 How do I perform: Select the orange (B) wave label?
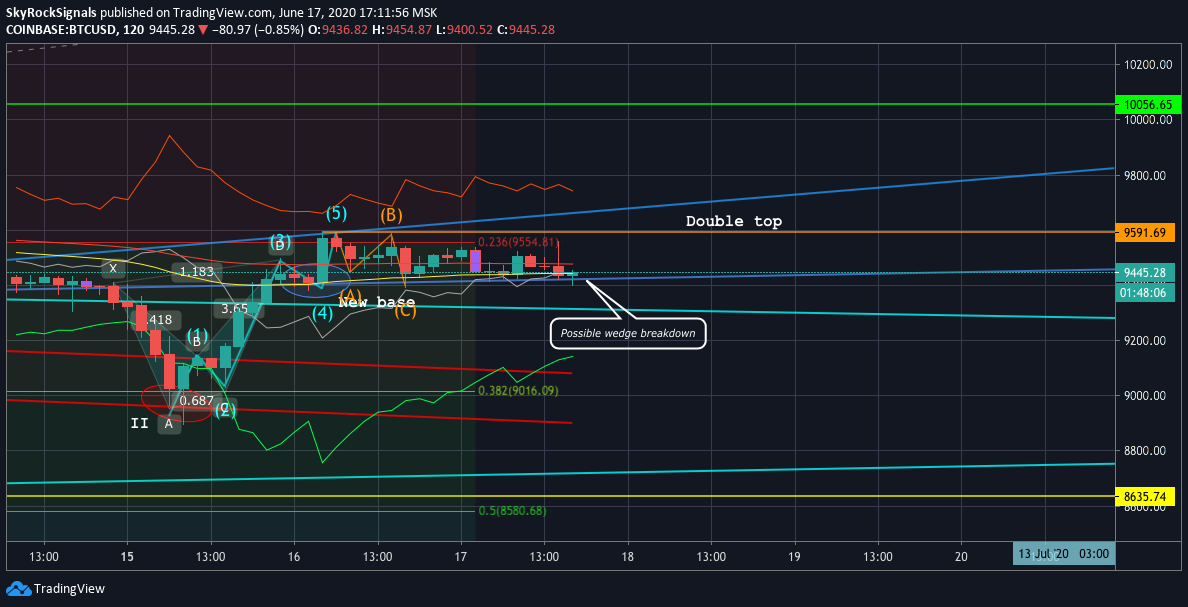(x=391, y=214)
